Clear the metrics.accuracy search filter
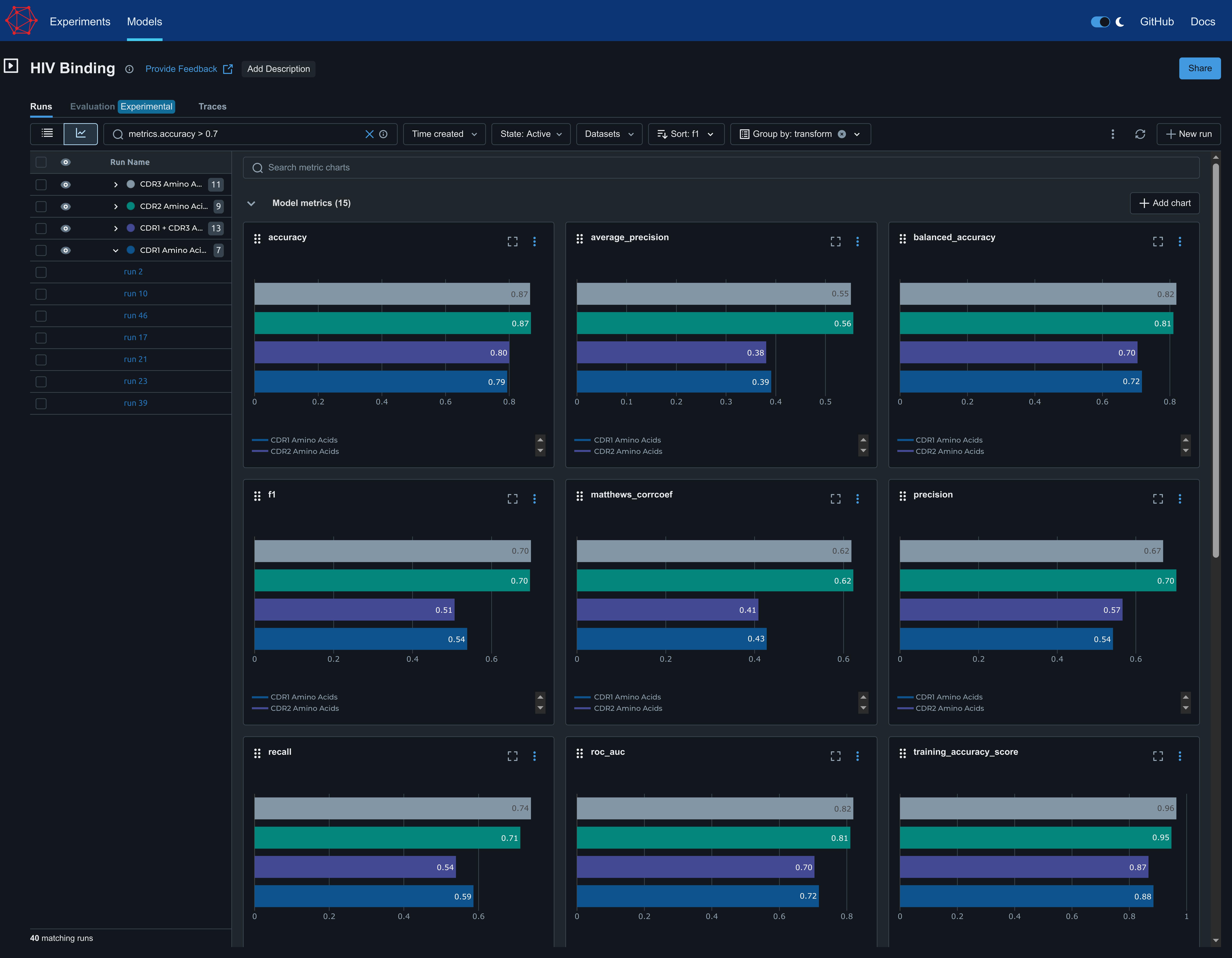This screenshot has height=958, width=1232. click(369, 134)
